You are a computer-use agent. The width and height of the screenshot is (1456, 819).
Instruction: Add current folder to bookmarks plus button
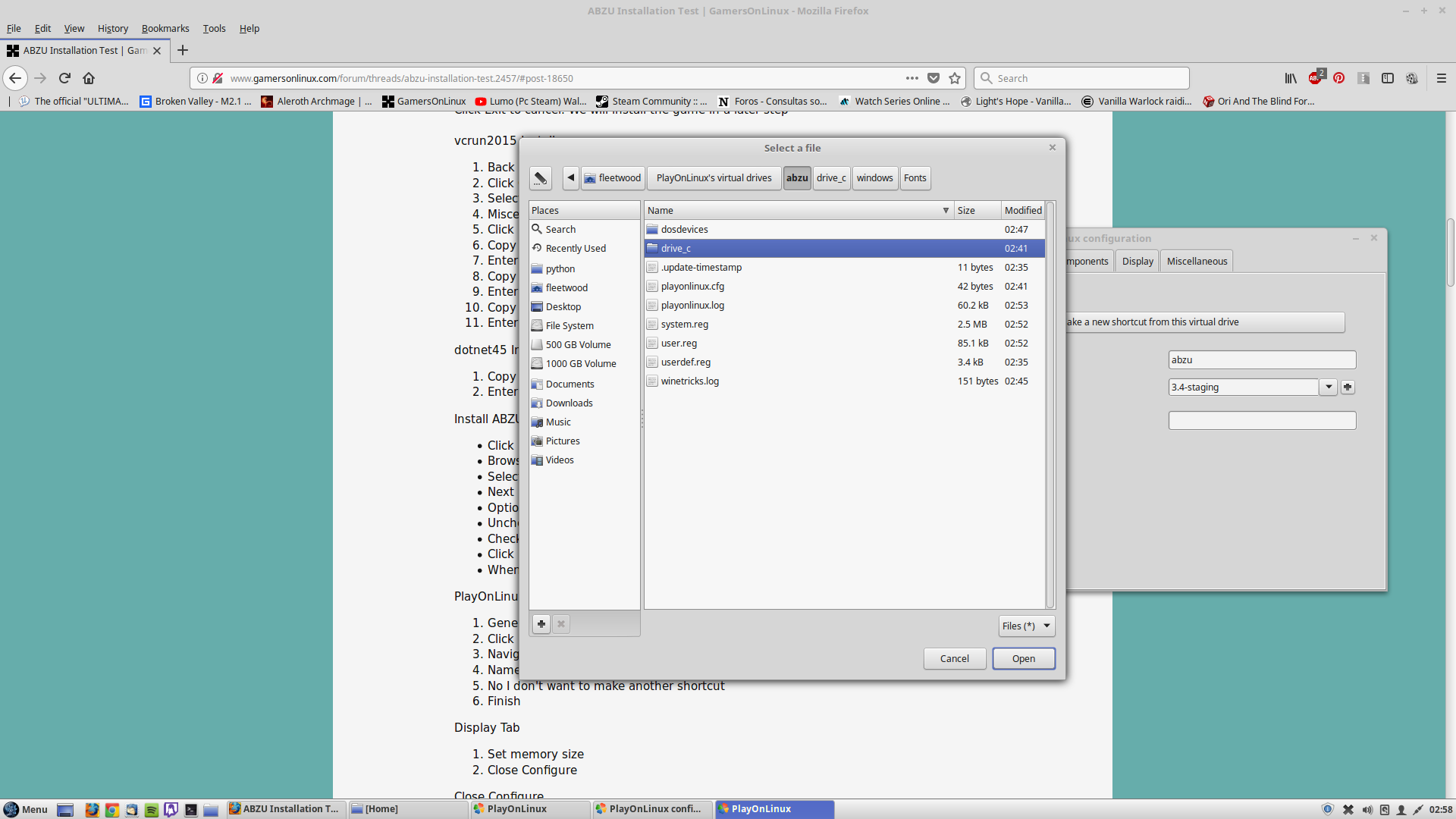[541, 624]
